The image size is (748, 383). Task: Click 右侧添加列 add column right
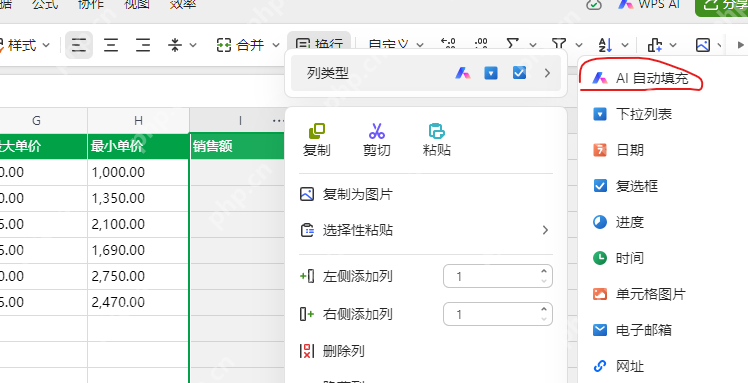pos(358,314)
